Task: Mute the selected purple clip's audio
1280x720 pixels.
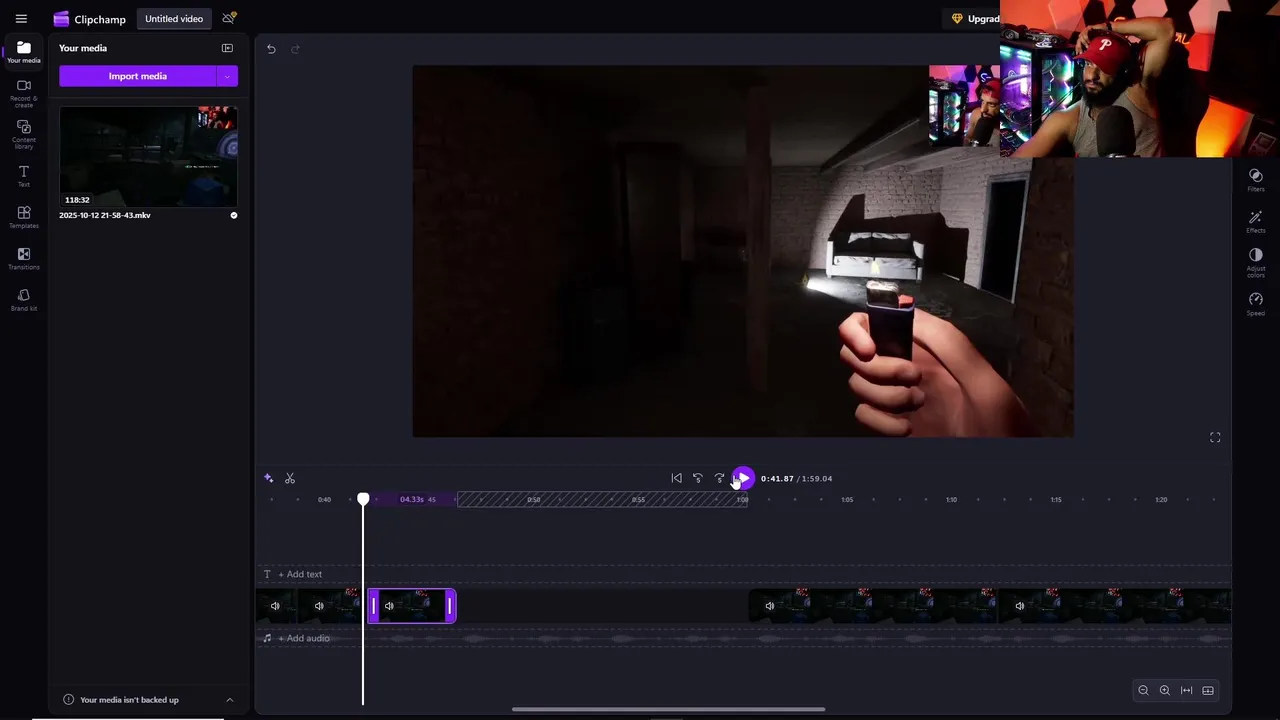Action: tap(389, 606)
